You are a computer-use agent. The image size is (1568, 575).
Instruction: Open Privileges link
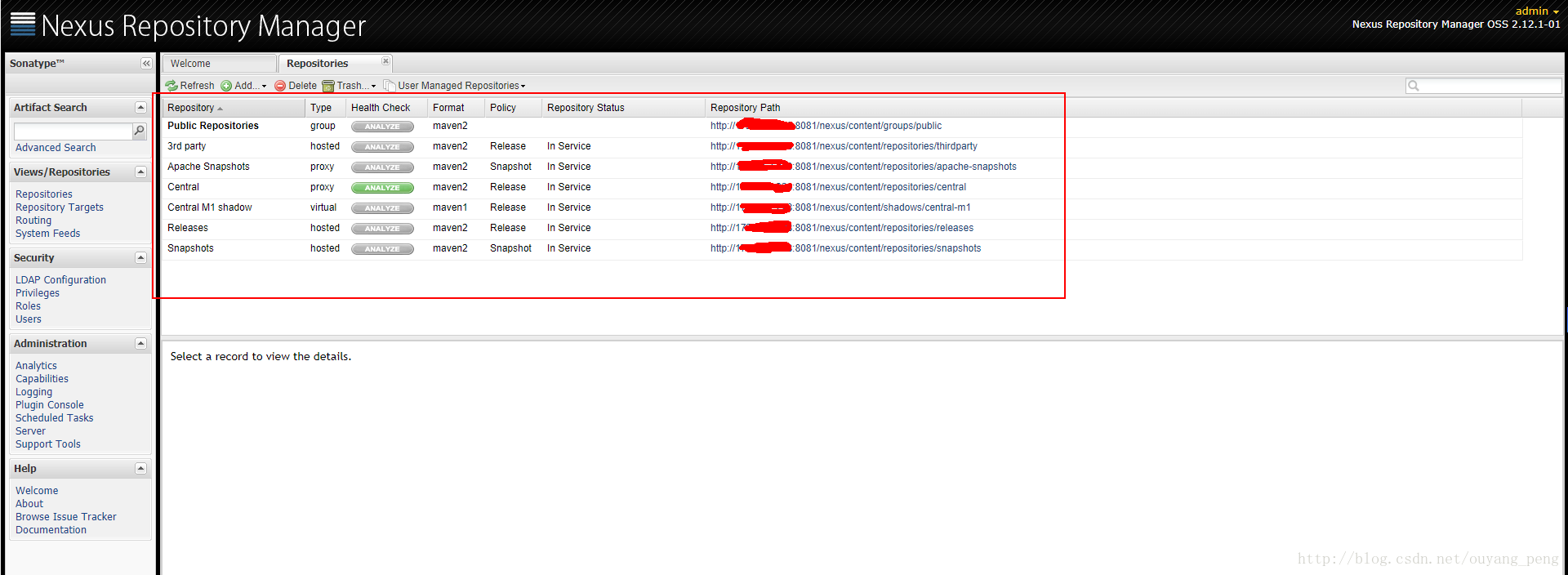38,293
